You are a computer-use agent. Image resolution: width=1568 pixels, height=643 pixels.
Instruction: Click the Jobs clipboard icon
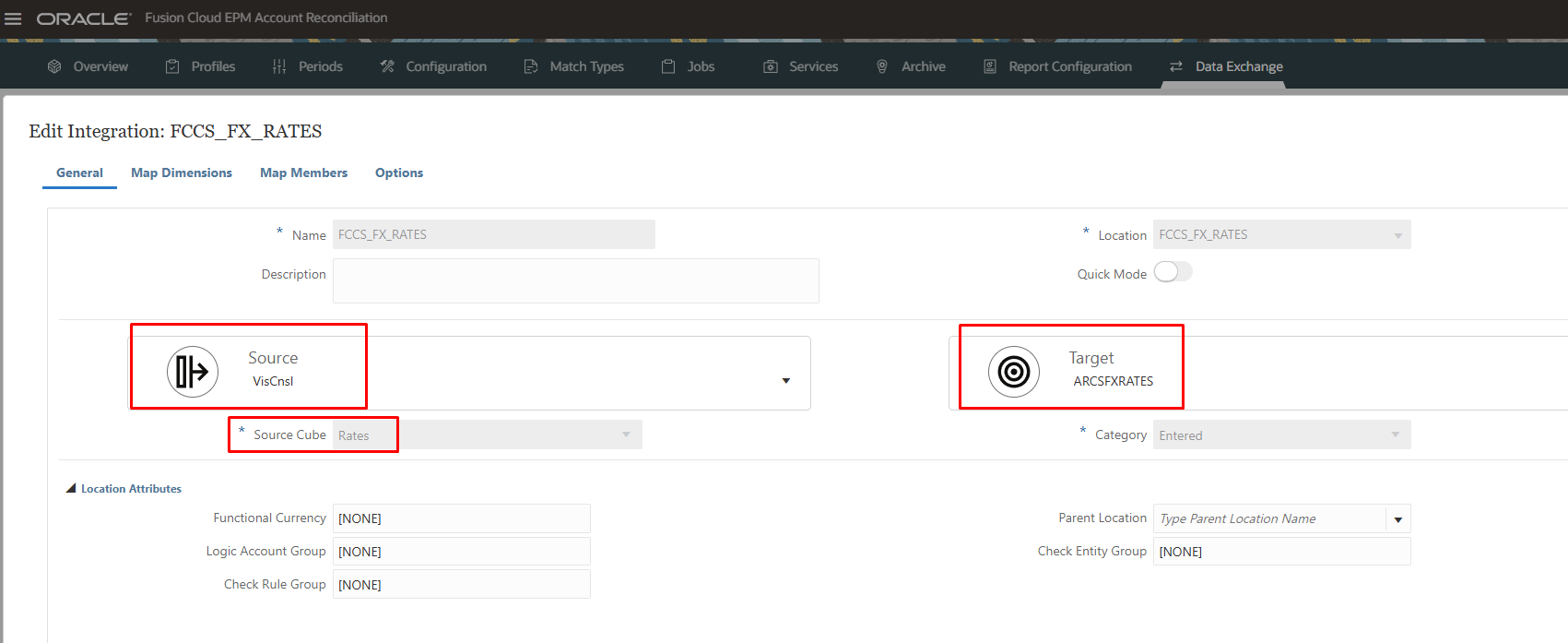pos(668,66)
